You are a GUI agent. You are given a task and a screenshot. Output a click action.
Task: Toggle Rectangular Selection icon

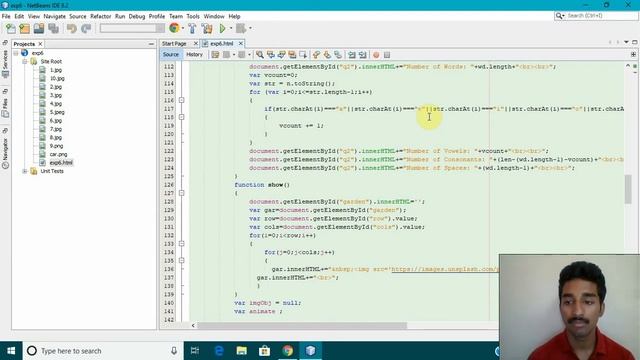click(x=303, y=55)
